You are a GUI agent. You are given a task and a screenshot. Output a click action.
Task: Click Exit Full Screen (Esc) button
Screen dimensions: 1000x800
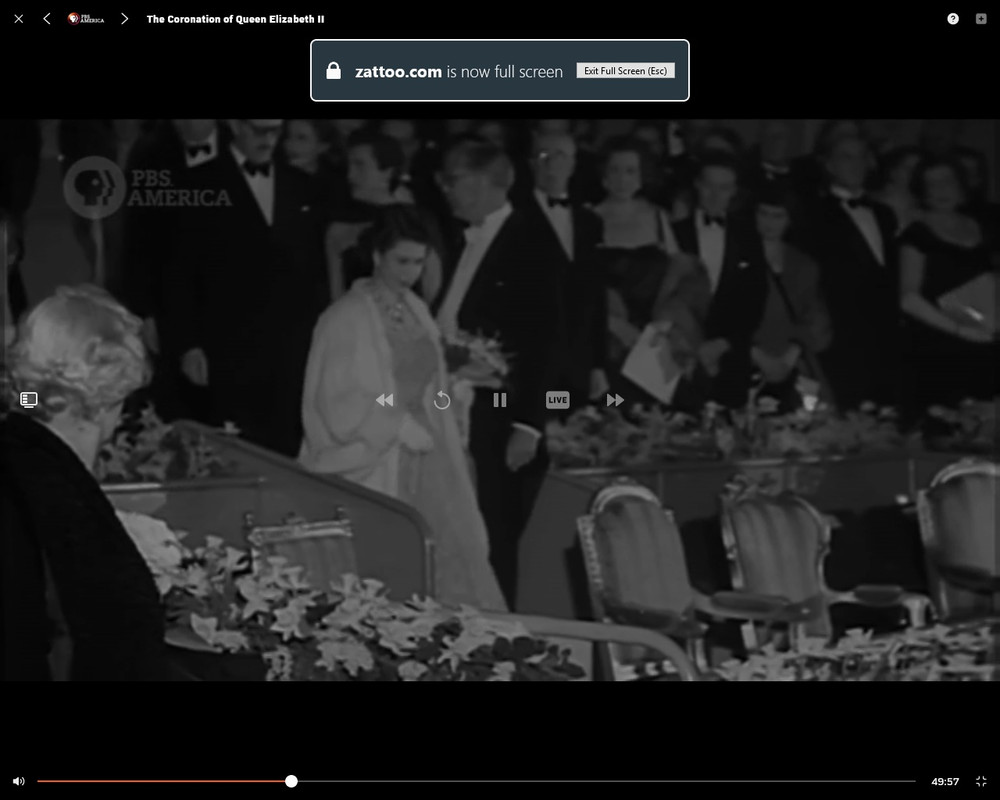[626, 71]
